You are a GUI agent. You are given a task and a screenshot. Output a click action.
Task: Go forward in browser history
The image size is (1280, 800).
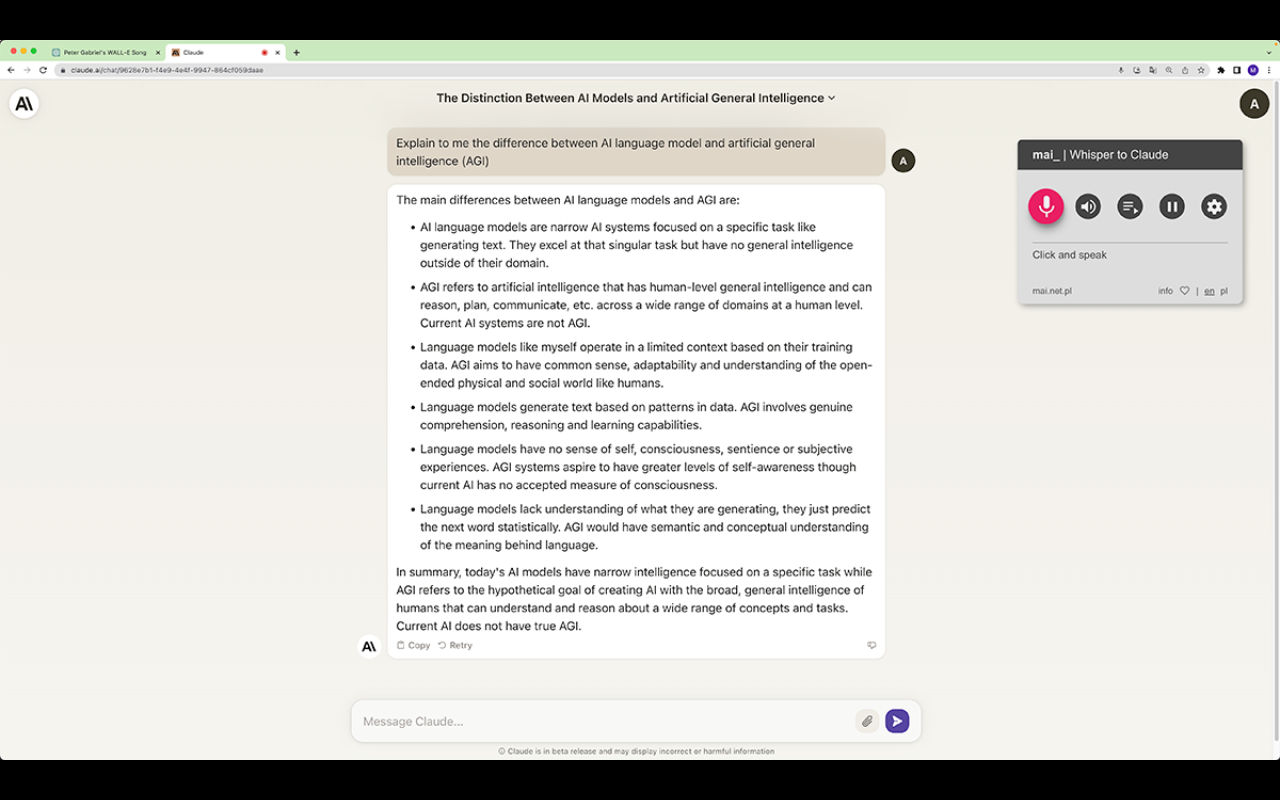27,70
